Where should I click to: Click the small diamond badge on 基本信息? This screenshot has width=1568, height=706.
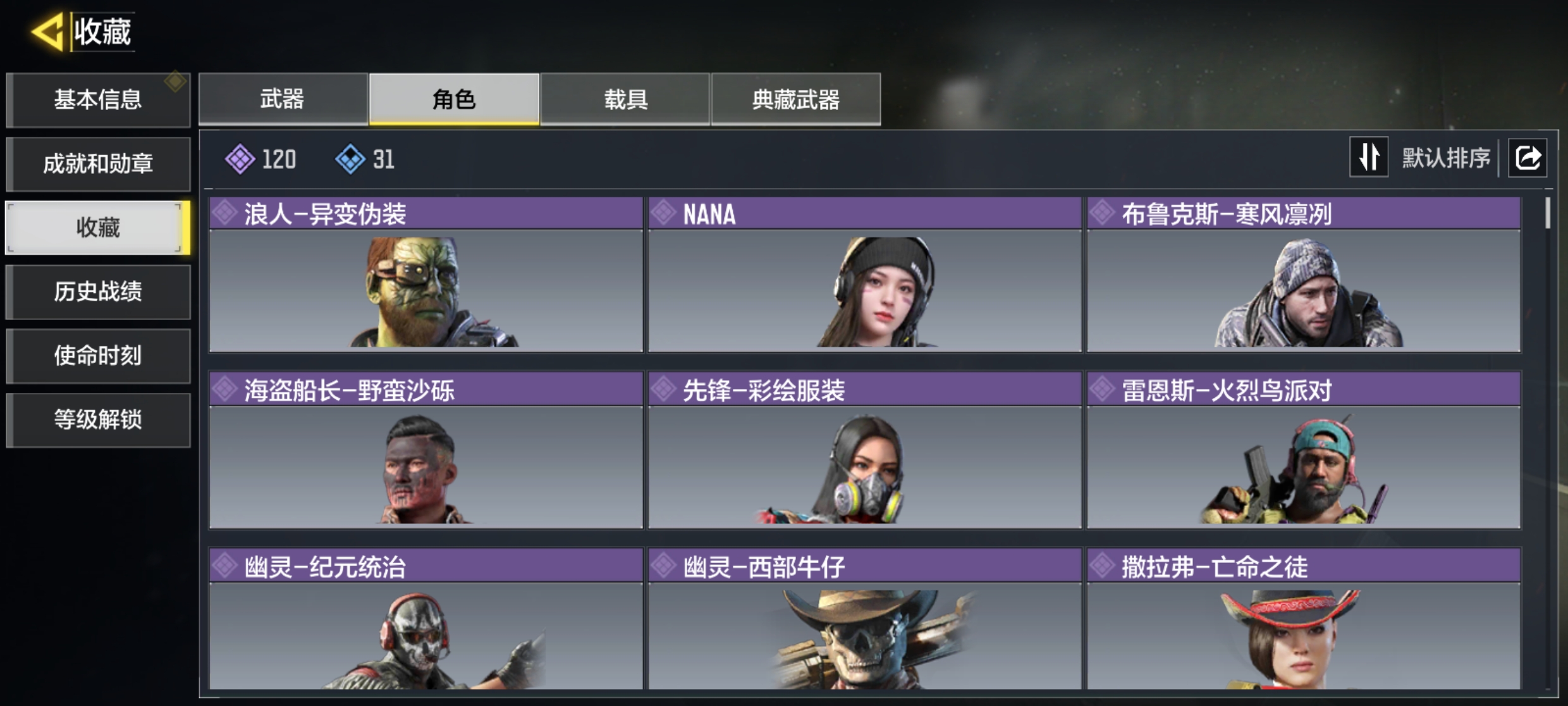175,81
